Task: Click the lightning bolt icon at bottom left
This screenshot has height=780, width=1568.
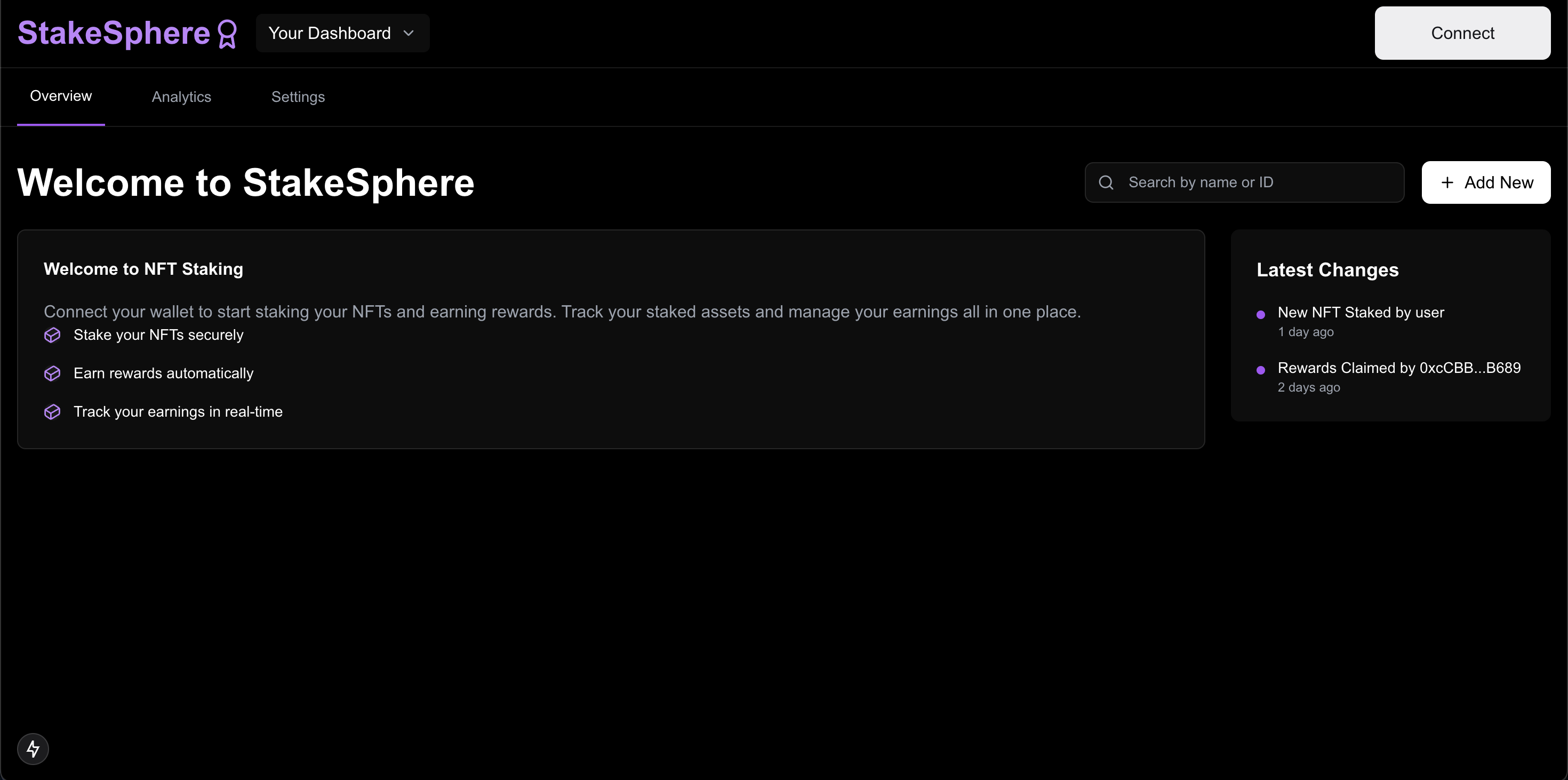Action: point(33,749)
